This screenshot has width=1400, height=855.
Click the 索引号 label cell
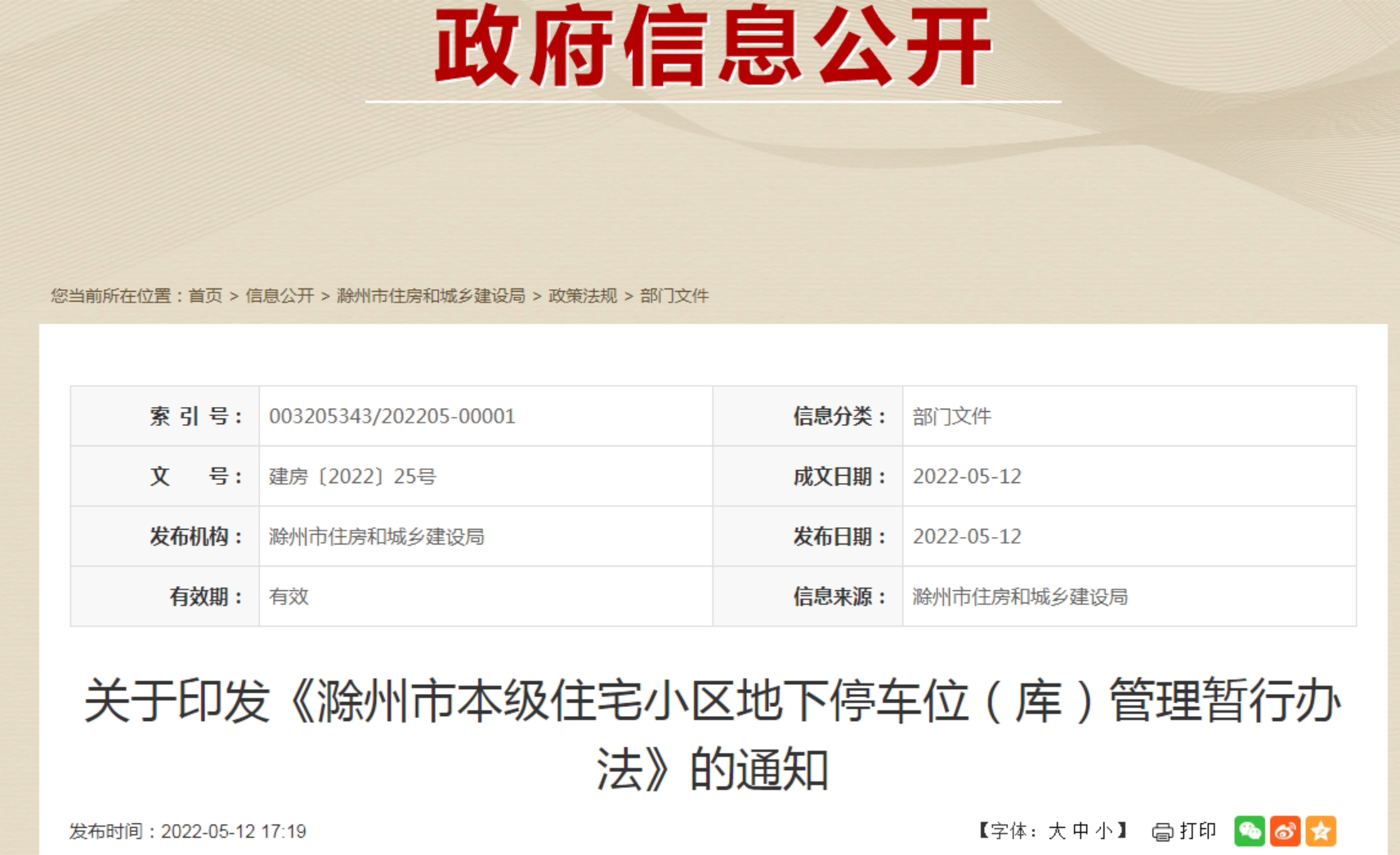[165, 416]
